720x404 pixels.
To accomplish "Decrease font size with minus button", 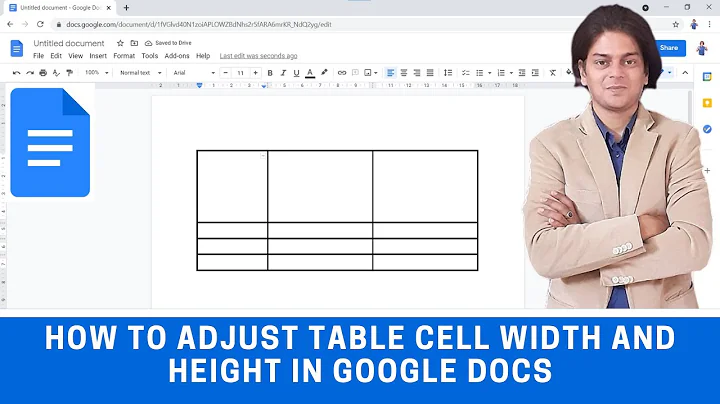I will click(225, 73).
